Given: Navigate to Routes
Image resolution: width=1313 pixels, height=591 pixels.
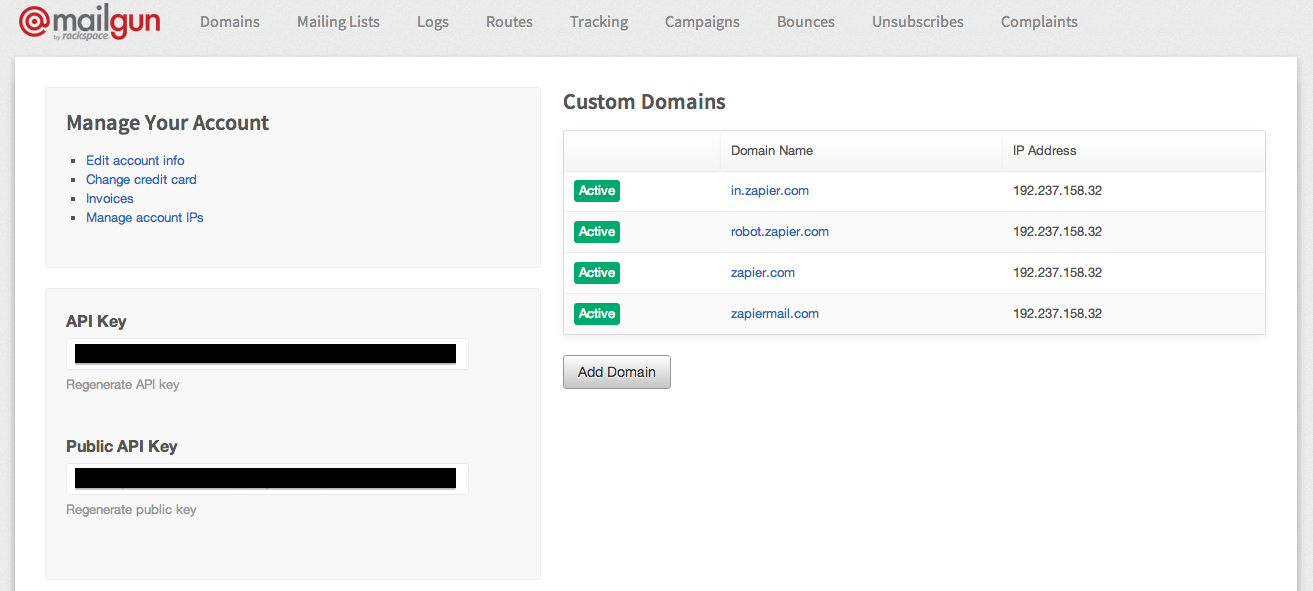Looking at the screenshot, I should coord(509,21).
